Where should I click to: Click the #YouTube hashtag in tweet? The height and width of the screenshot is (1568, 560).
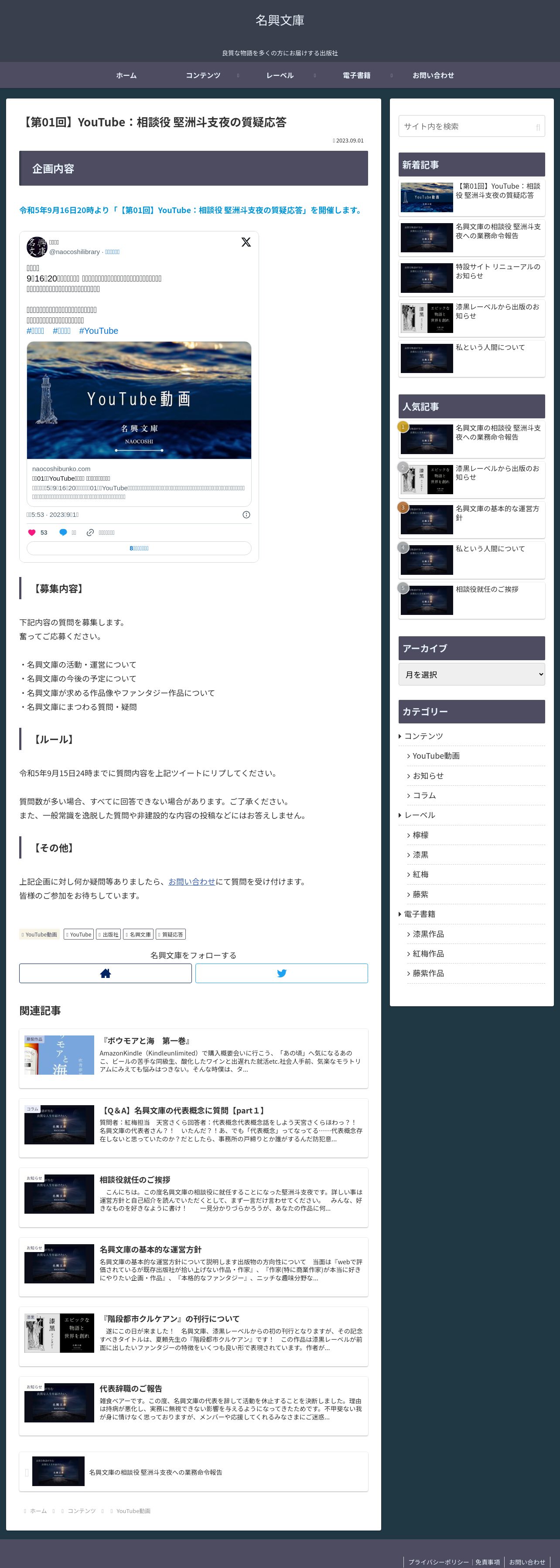(99, 331)
